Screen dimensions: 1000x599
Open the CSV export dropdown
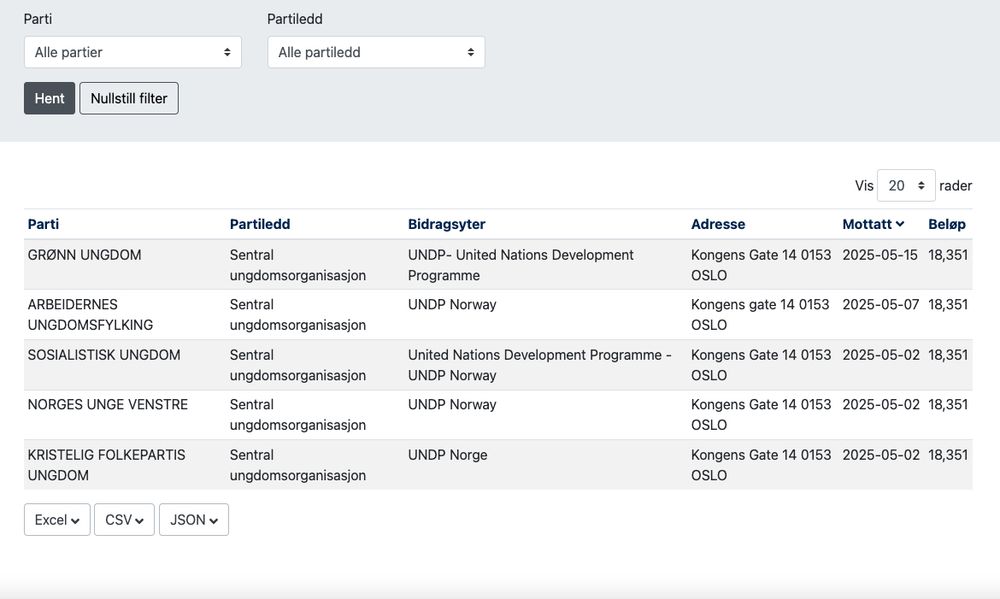[124, 520]
